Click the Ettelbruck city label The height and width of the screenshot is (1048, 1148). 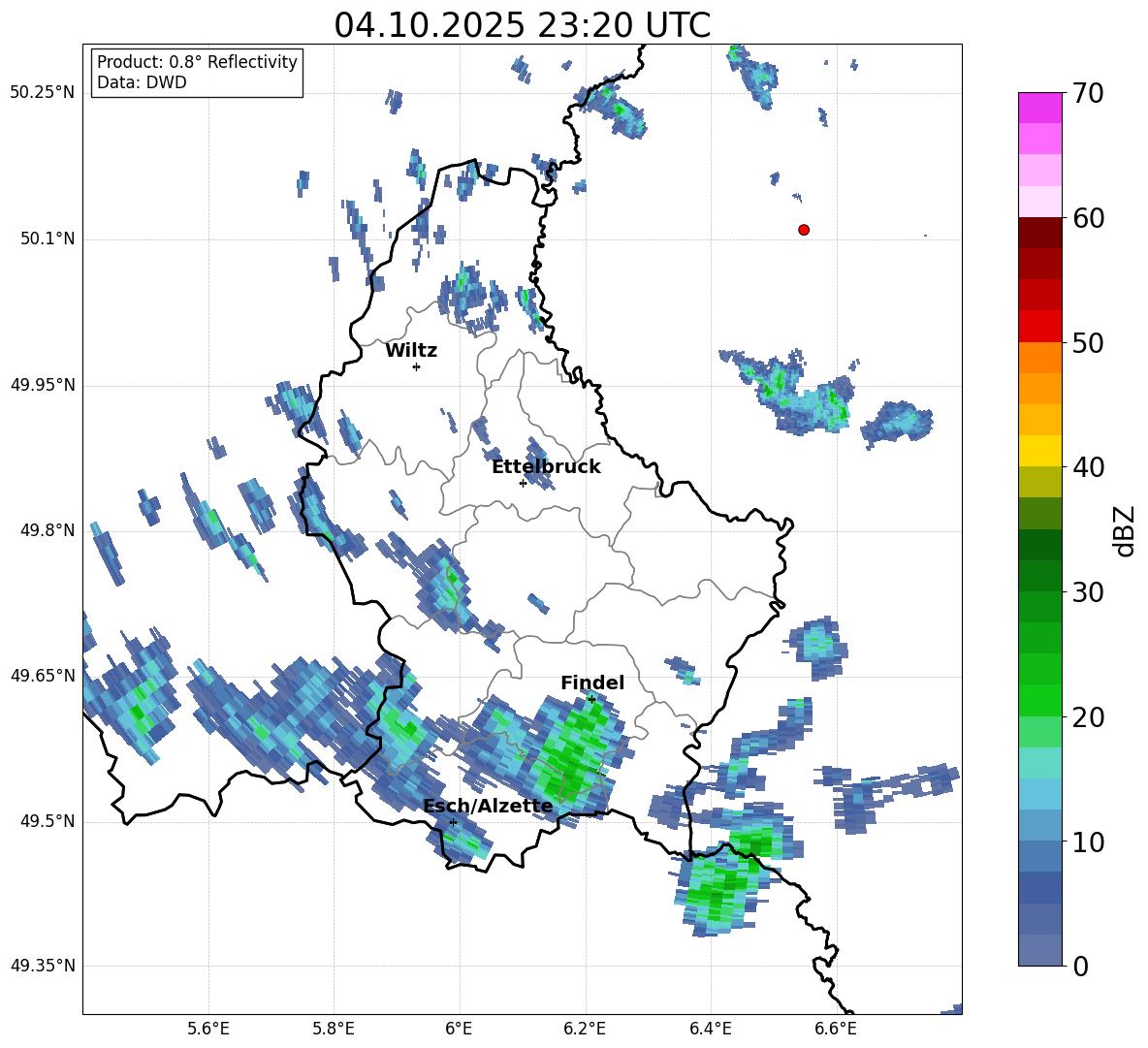pos(546,467)
